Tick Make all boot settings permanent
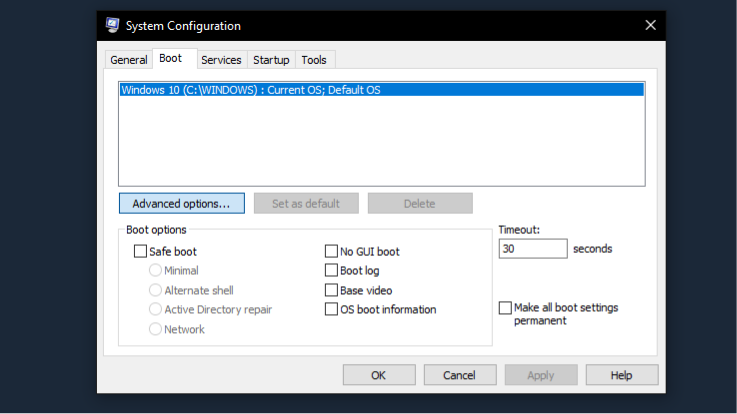 coord(505,308)
